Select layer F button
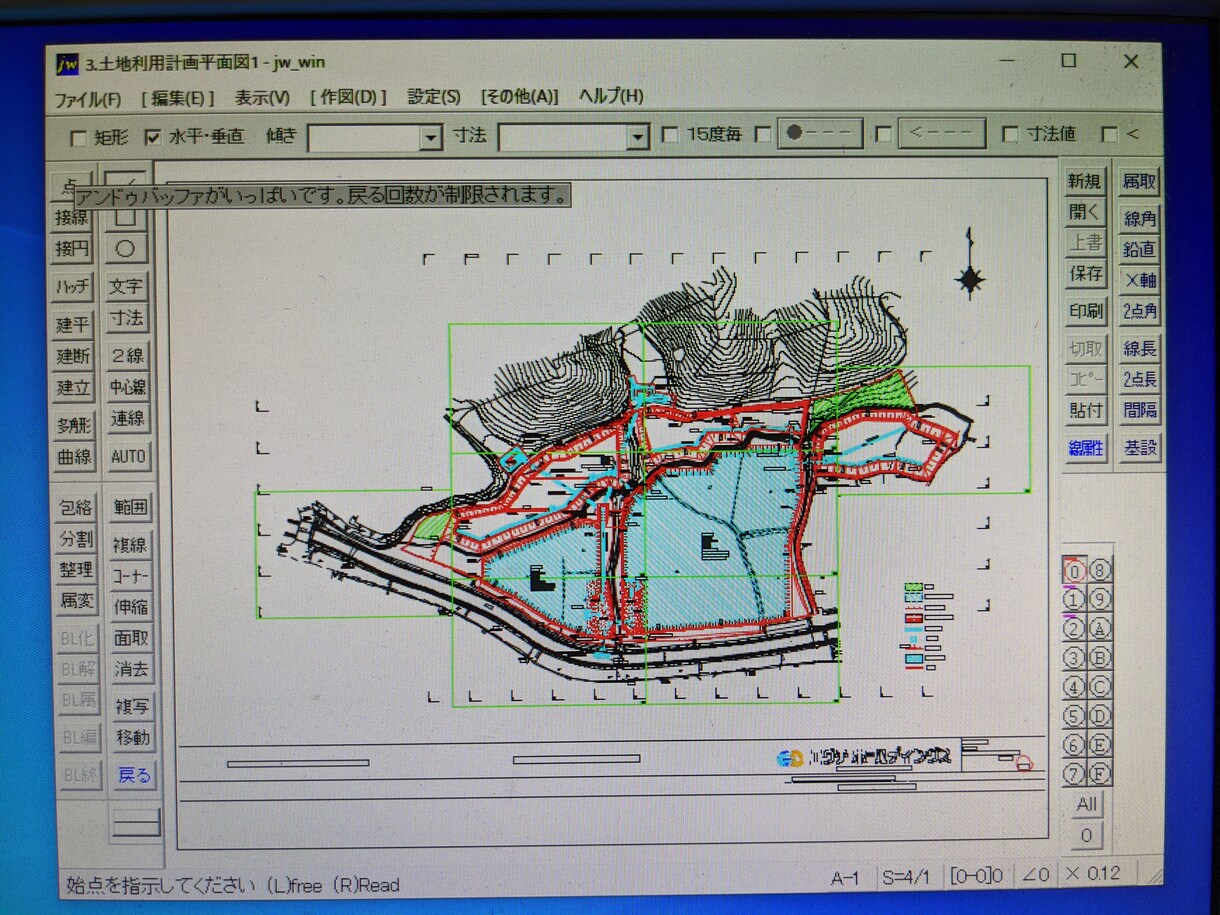The image size is (1220, 915). pyautogui.click(x=1099, y=774)
